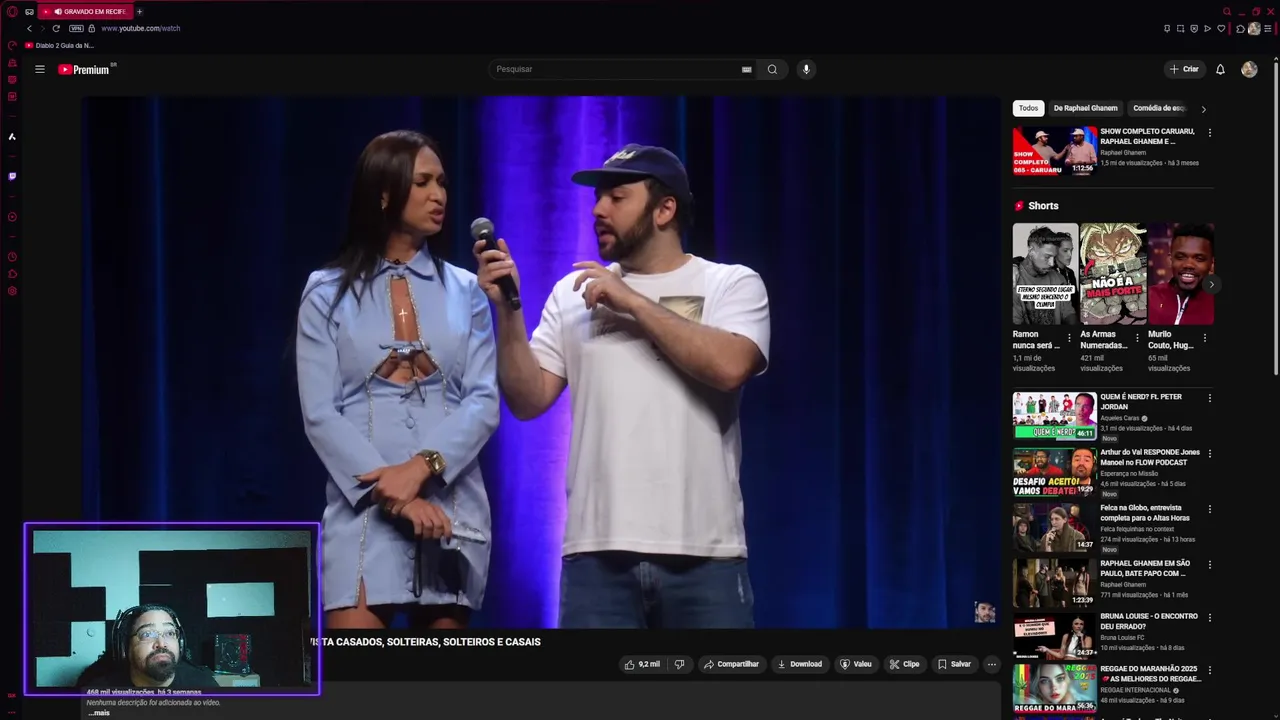Select the Todos filter chip
1280x720 pixels.
[x=1028, y=108]
